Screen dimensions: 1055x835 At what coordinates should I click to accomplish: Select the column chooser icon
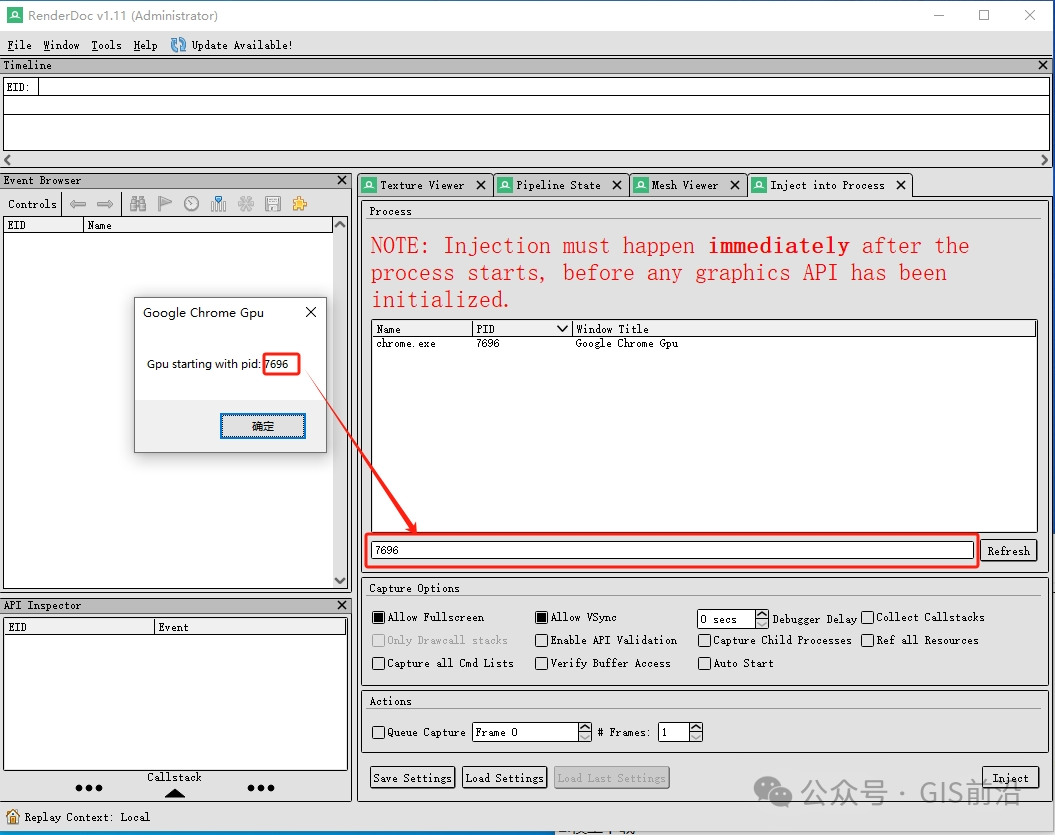click(x=219, y=204)
